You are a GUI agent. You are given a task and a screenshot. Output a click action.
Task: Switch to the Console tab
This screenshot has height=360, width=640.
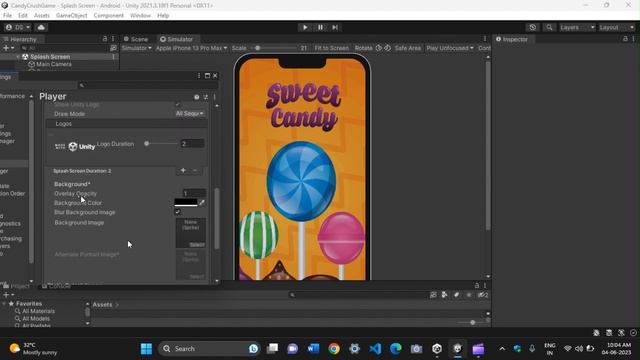(x=56, y=286)
